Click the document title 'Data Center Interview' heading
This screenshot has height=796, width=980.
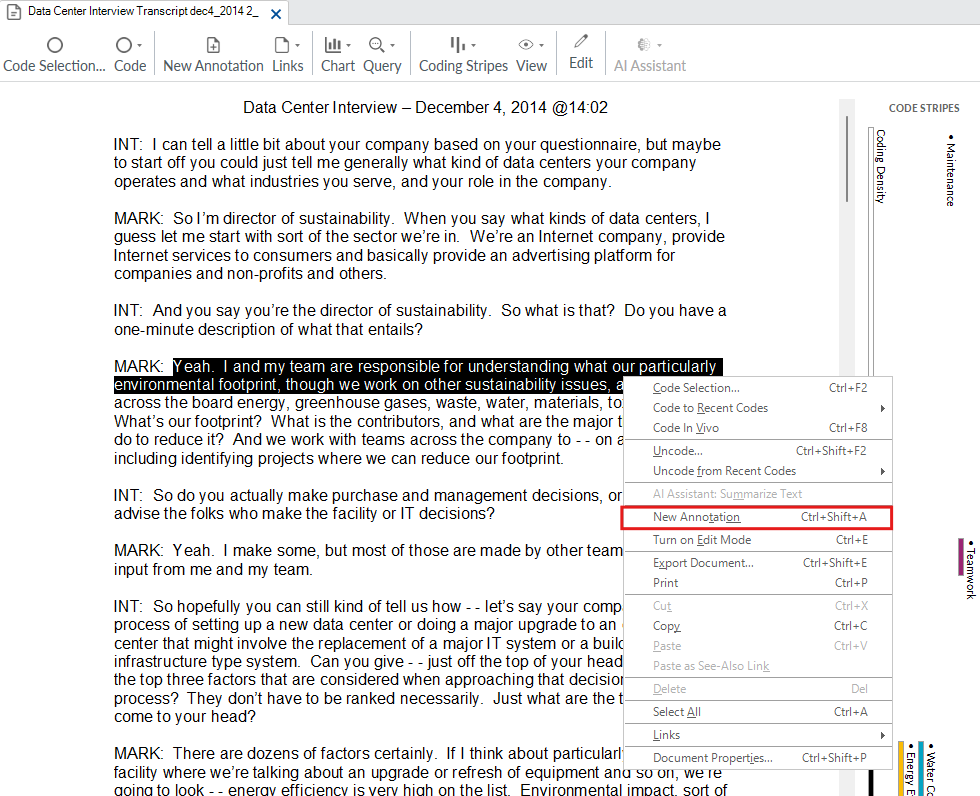(425, 107)
